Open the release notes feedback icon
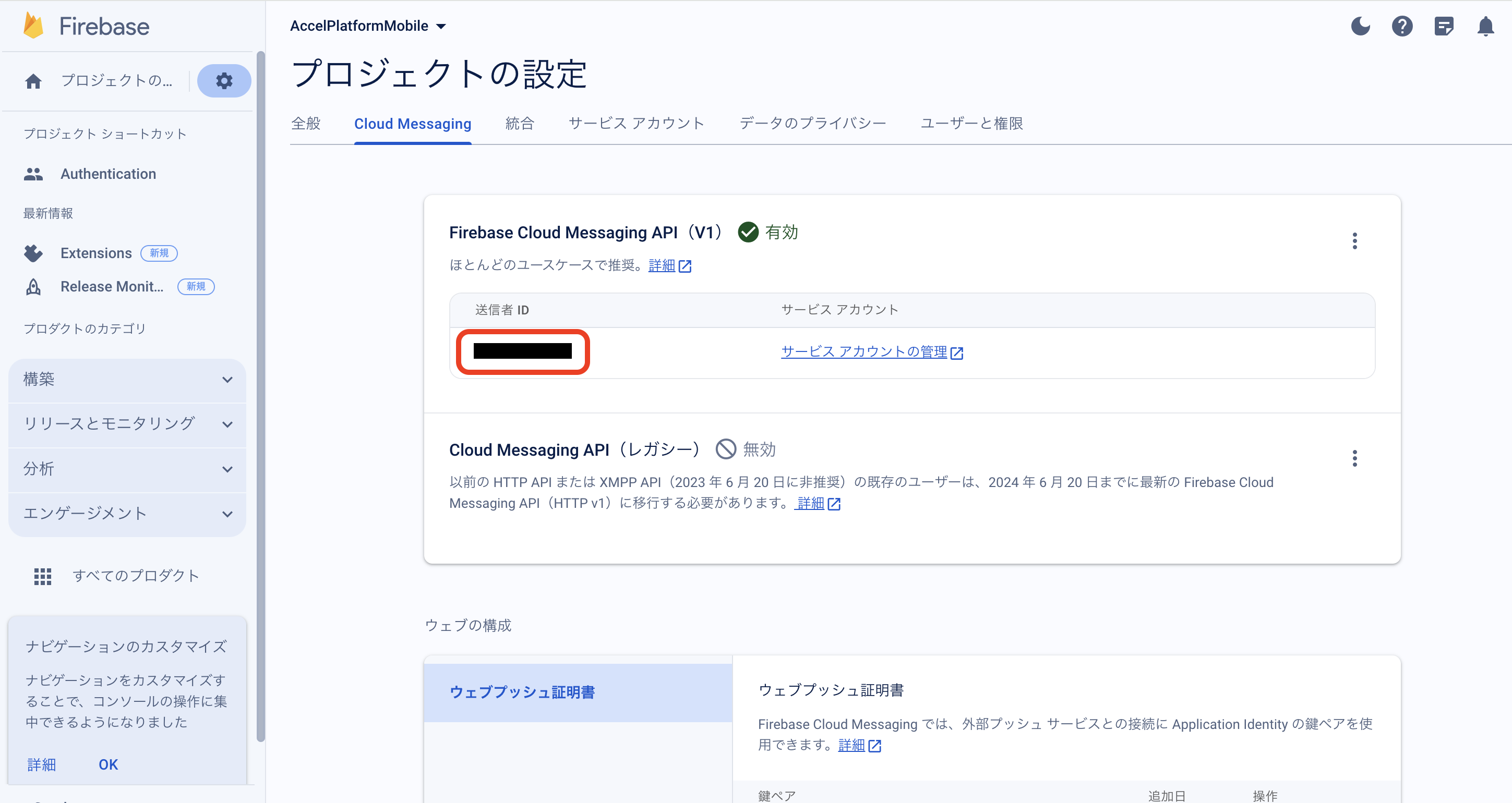 coord(1443,27)
